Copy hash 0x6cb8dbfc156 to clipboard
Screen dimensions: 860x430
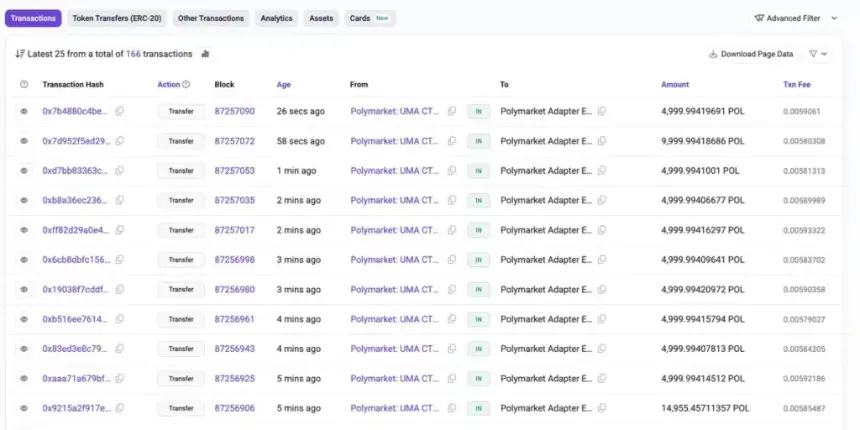click(x=120, y=259)
